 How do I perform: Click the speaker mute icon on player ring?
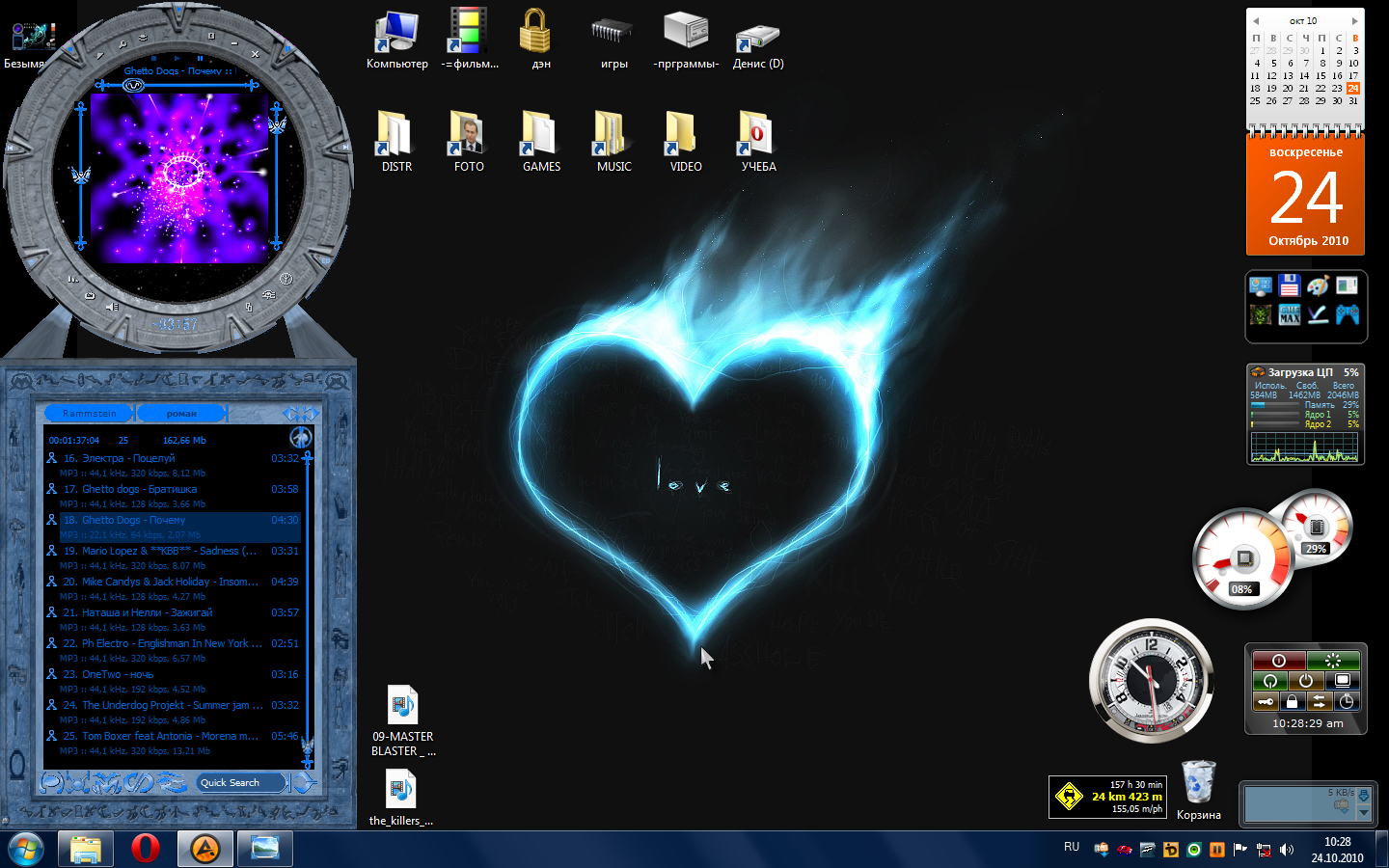[x=113, y=308]
